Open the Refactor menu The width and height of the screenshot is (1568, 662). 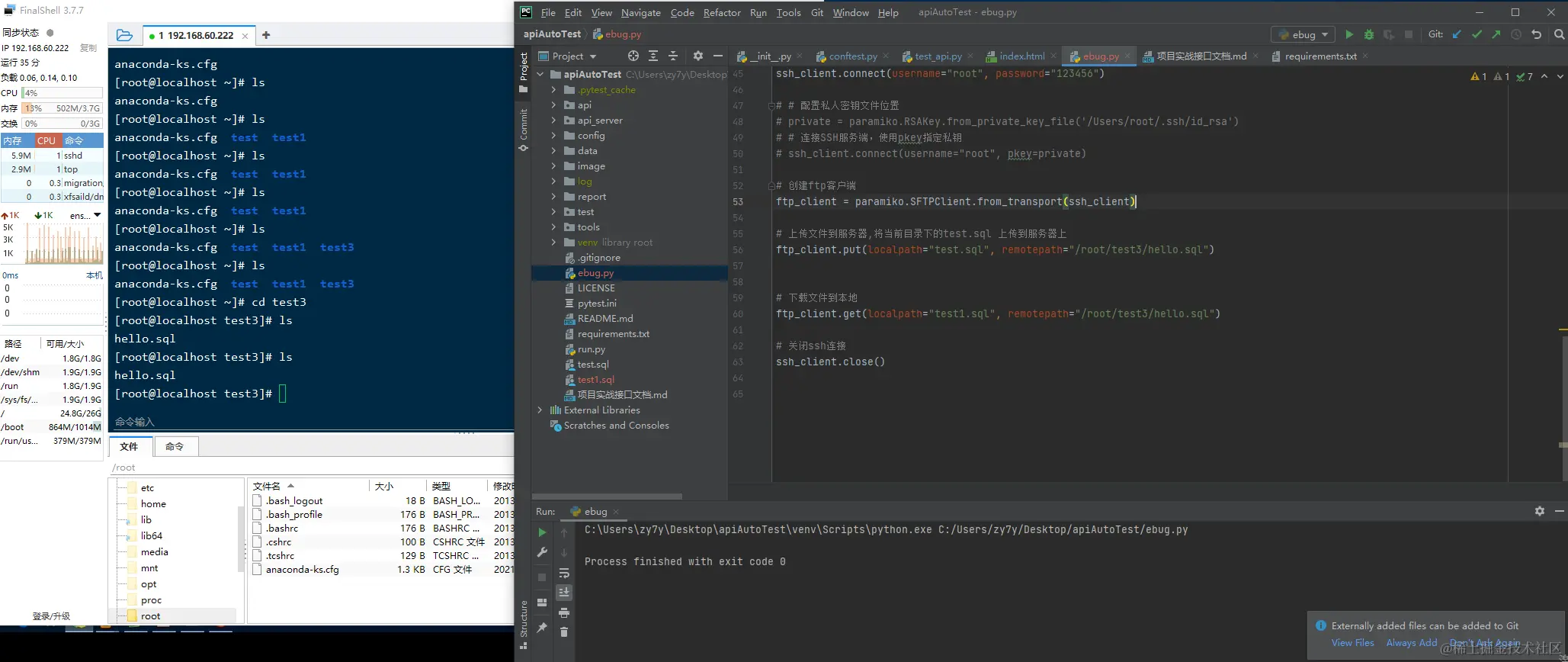tap(721, 12)
